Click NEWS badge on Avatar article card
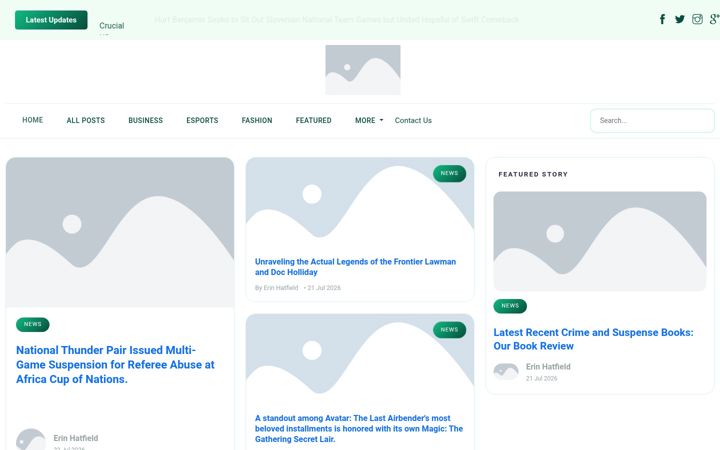The image size is (720, 450). point(449,330)
